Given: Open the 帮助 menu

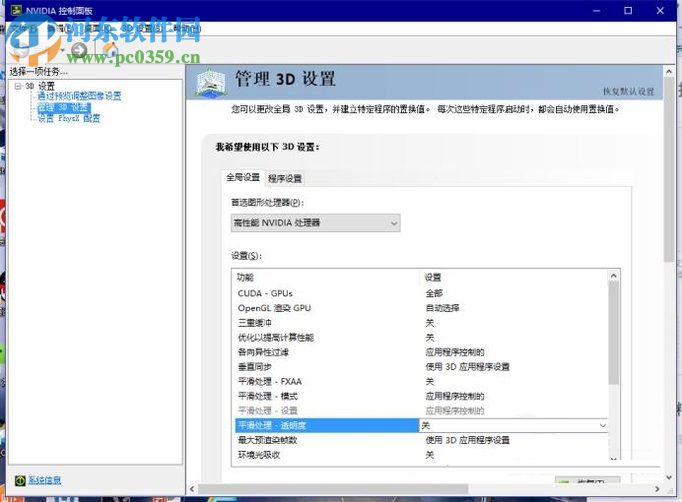Looking at the screenshot, I should [187, 28].
